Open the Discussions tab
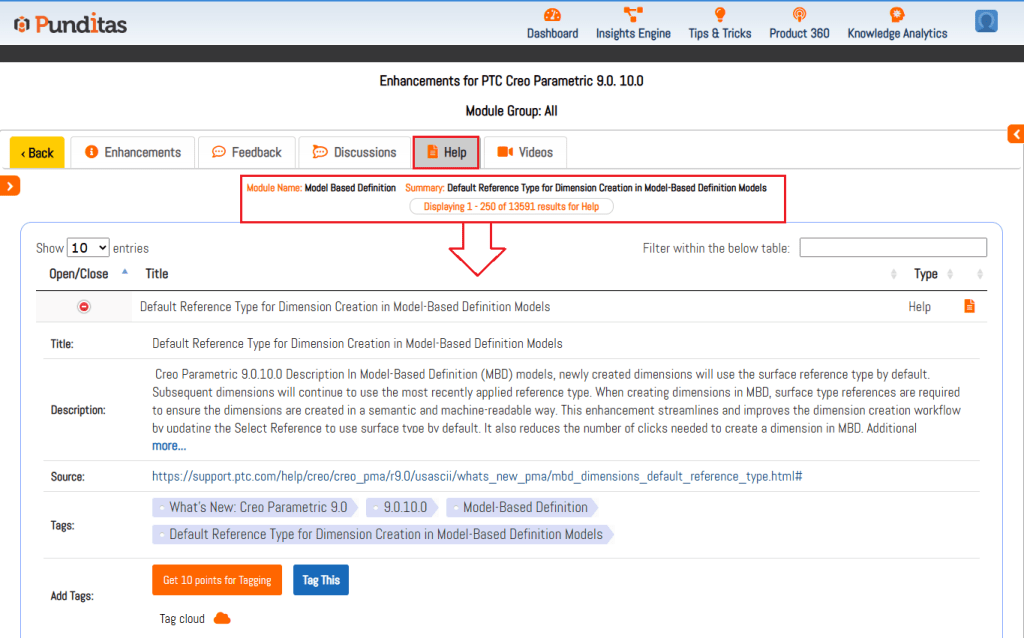This screenshot has width=1024, height=638. [355, 152]
